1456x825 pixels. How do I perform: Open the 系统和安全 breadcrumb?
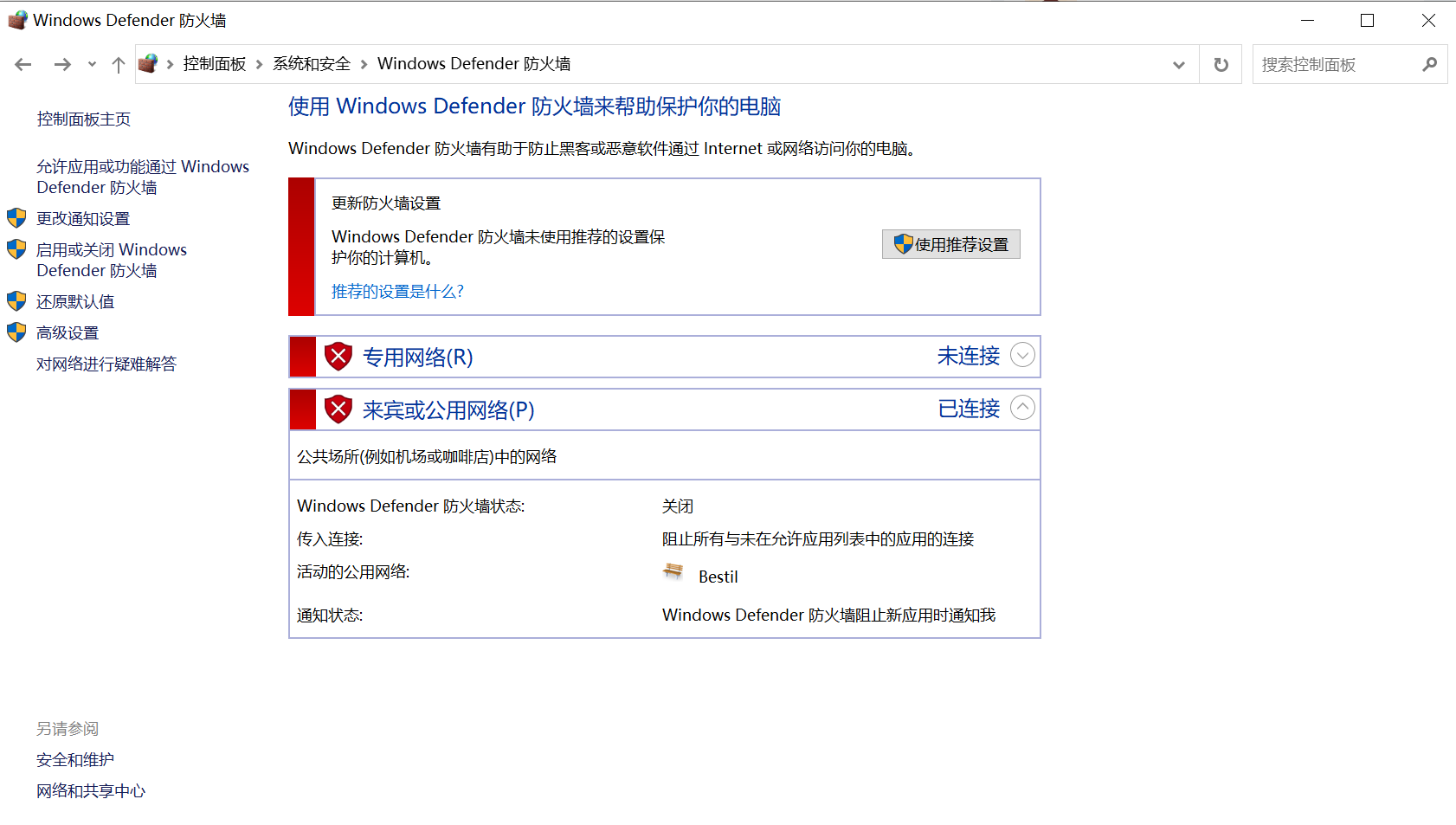pyautogui.click(x=312, y=64)
